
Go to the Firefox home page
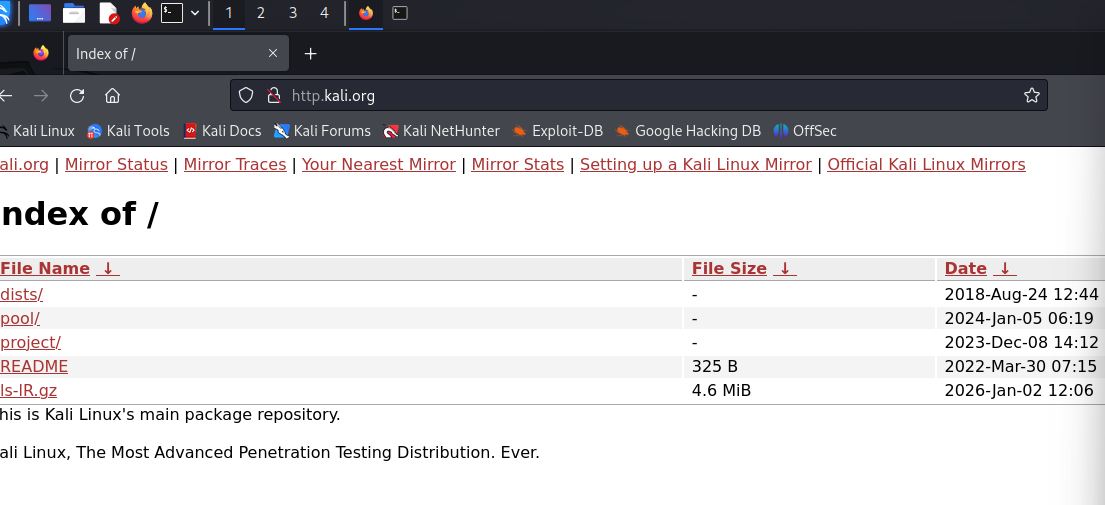[x=112, y=96]
